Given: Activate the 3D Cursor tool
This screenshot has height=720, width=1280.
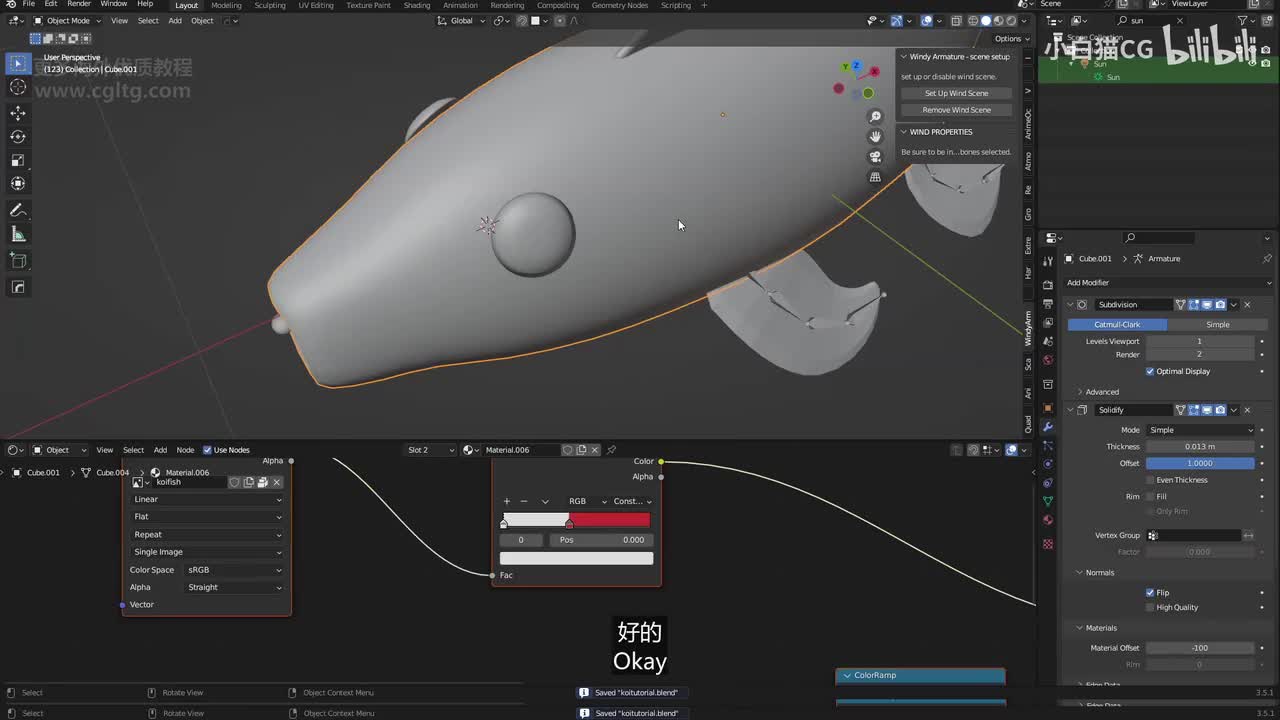Looking at the screenshot, I should [x=18, y=87].
